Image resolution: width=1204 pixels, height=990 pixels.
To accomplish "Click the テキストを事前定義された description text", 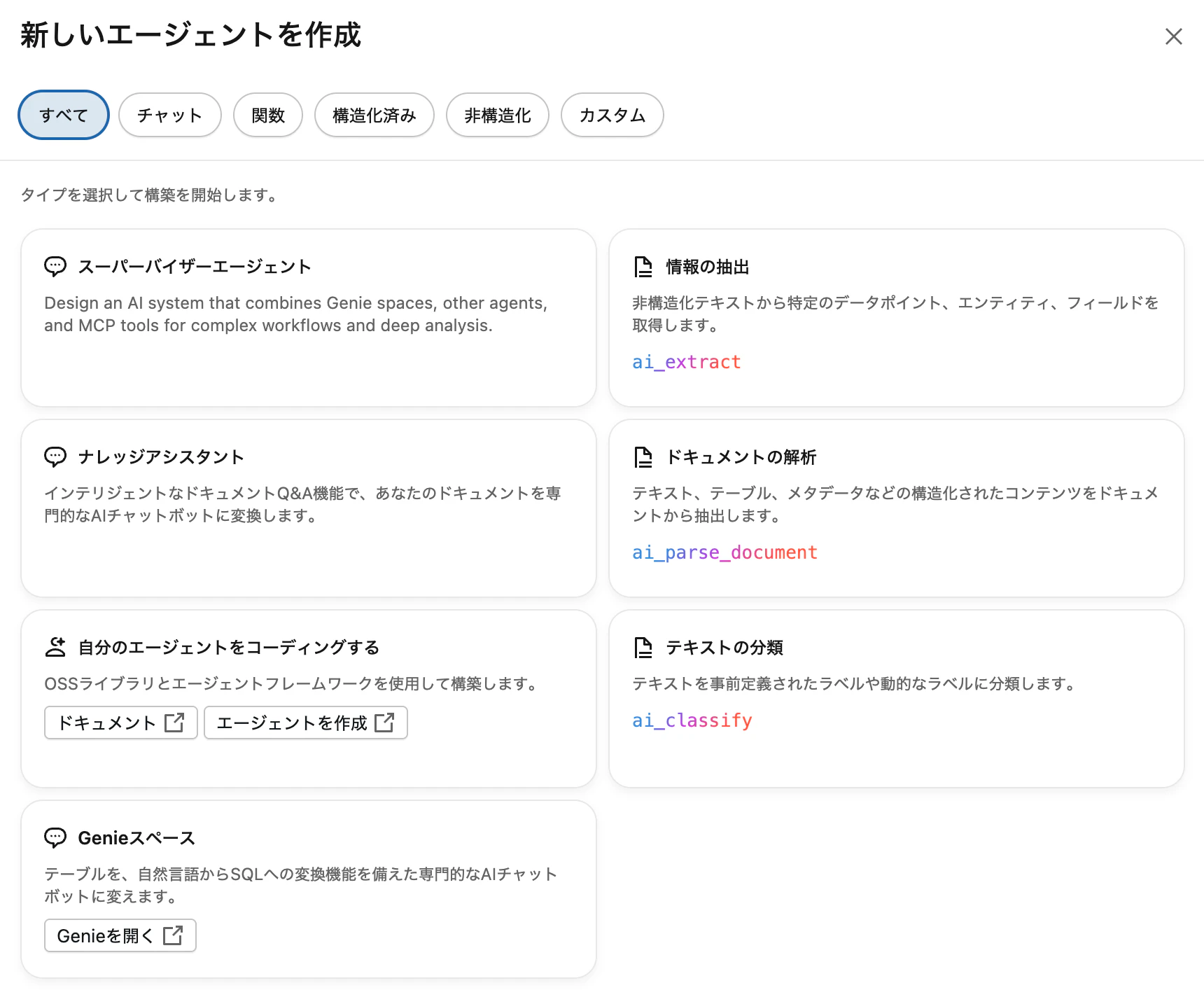I will click(855, 684).
